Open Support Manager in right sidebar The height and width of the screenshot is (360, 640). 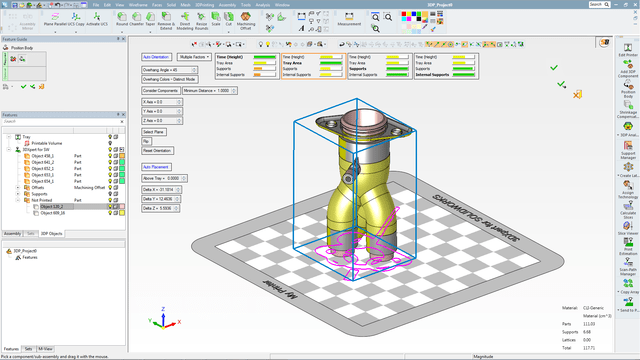(x=628, y=150)
